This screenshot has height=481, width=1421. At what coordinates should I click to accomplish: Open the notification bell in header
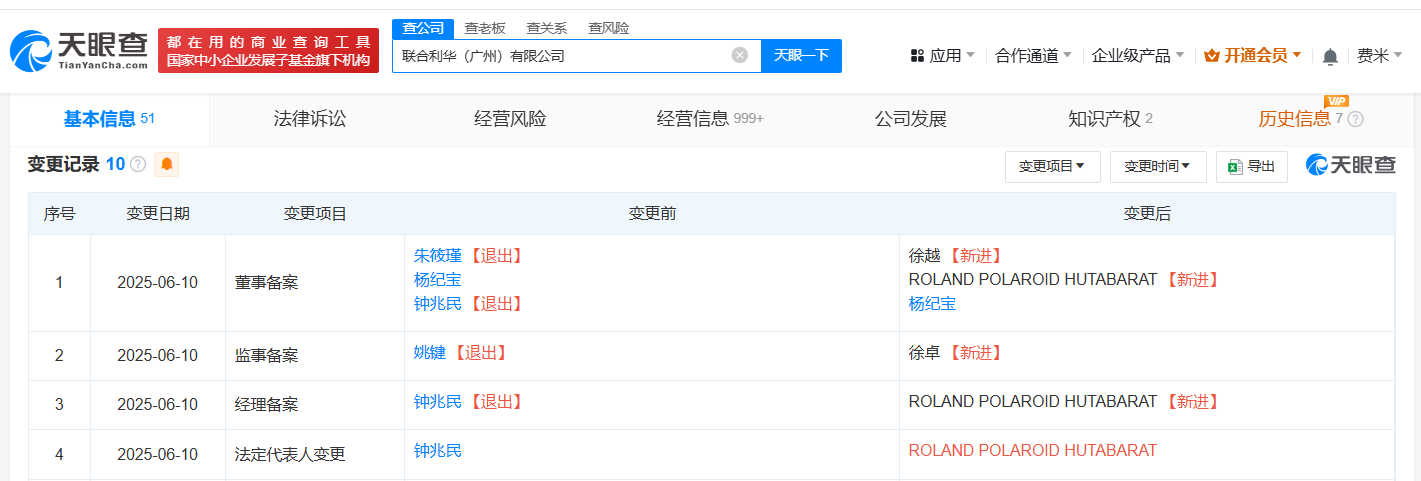tap(1330, 57)
